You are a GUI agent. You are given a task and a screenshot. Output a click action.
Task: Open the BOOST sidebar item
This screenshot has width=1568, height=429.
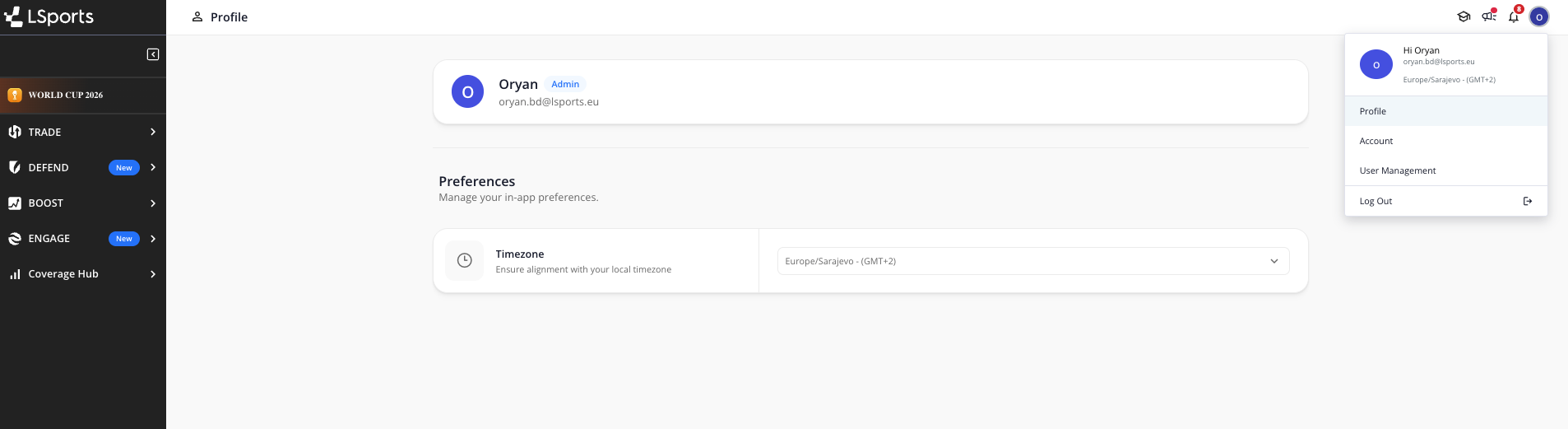point(83,203)
